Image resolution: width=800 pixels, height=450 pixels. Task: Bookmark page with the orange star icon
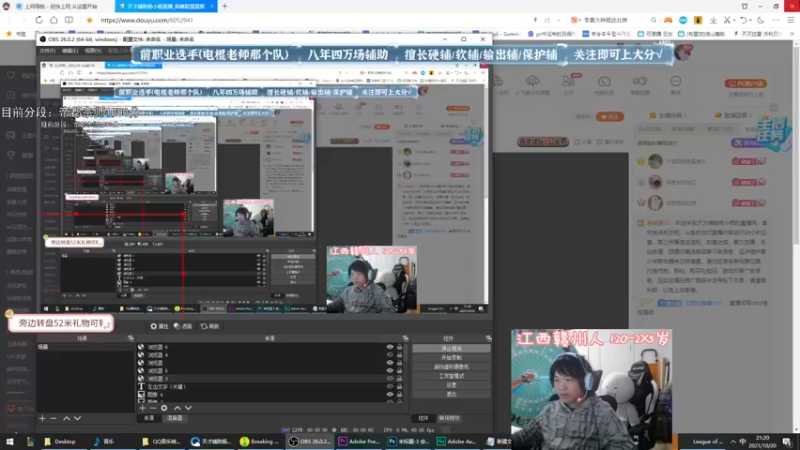(89, 20)
